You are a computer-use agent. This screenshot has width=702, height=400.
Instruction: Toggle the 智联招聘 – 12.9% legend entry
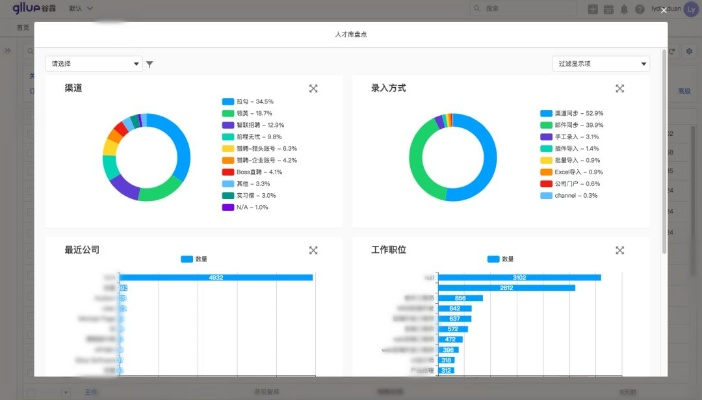[x=253, y=125]
